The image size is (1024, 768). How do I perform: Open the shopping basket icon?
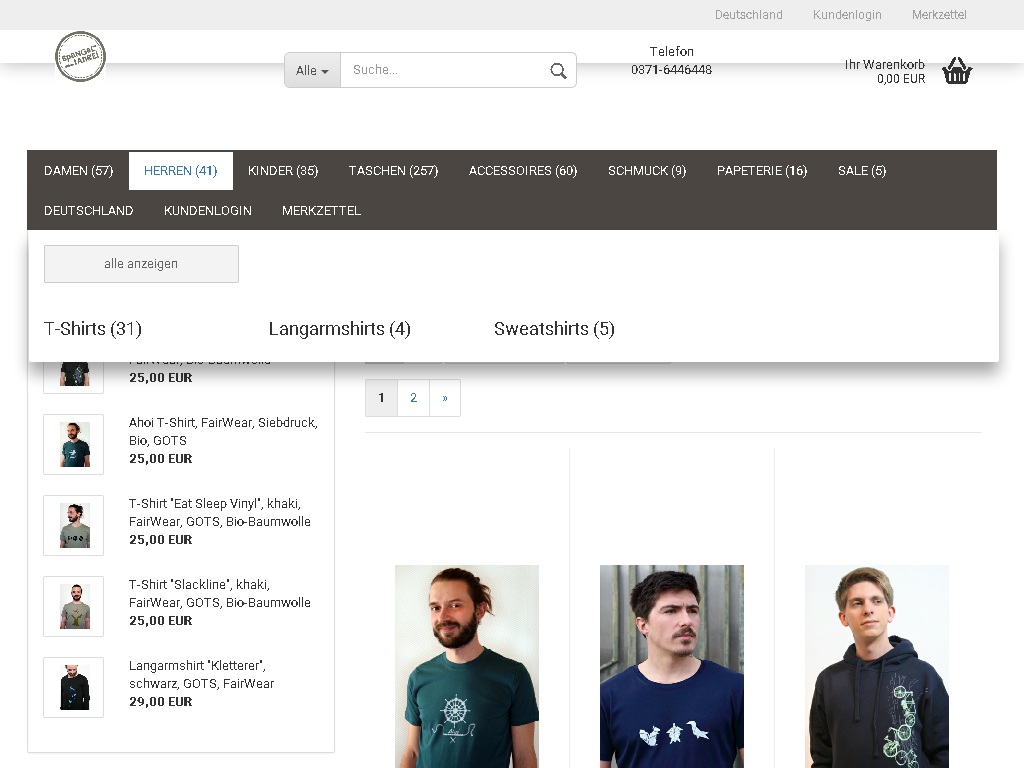coord(957,71)
